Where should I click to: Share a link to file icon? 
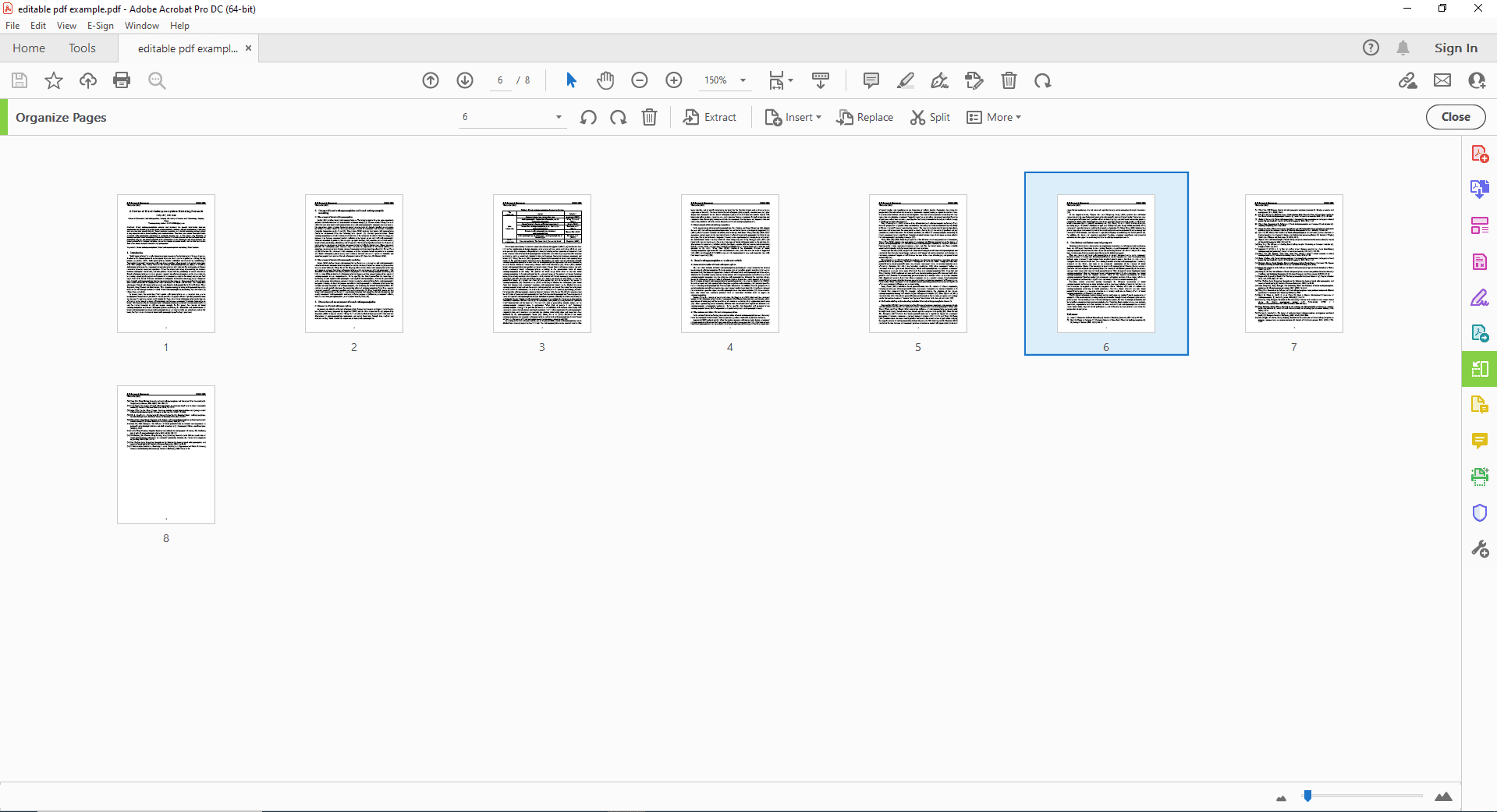pyautogui.click(x=1408, y=80)
